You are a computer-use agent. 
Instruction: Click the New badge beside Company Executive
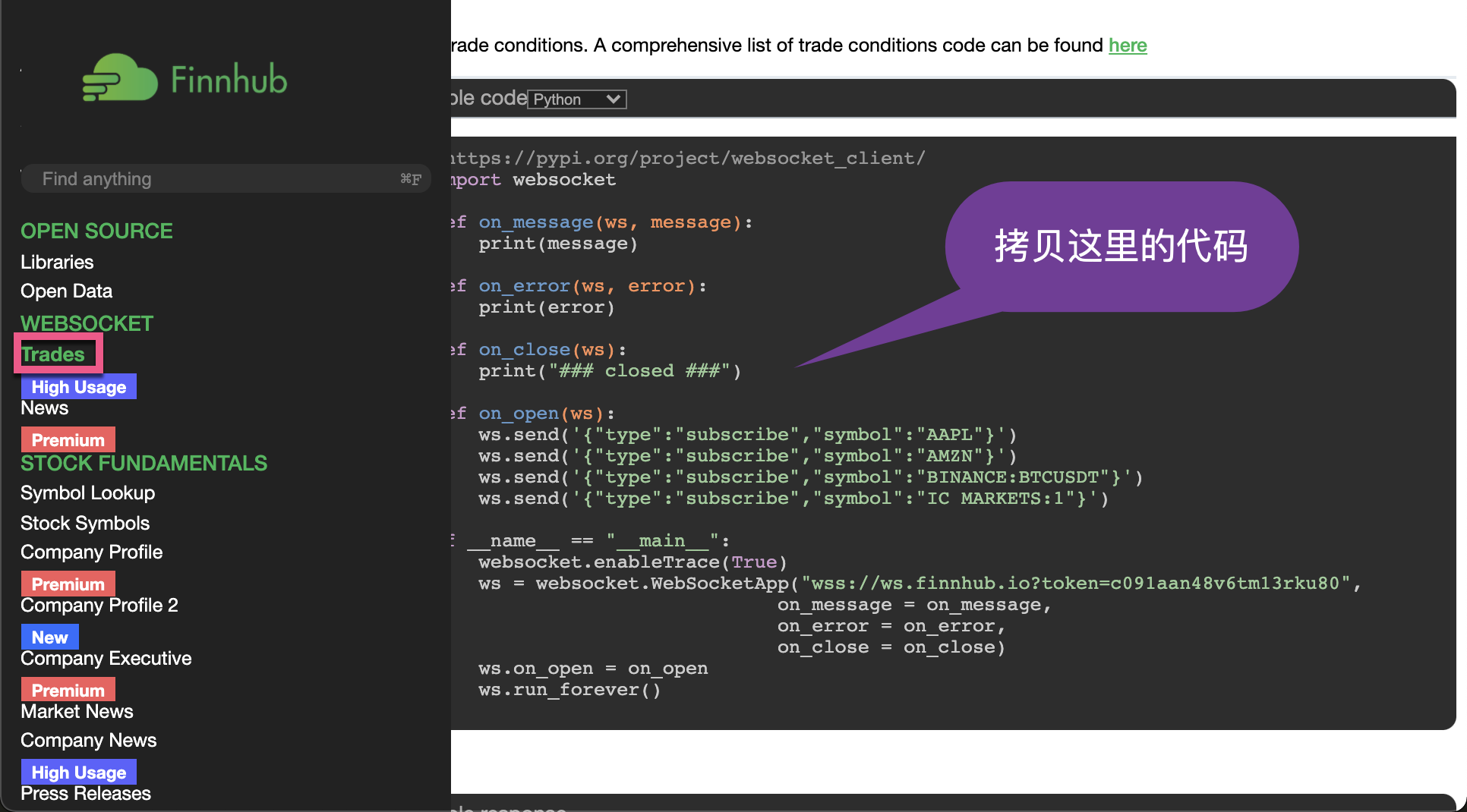click(x=49, y=637)
